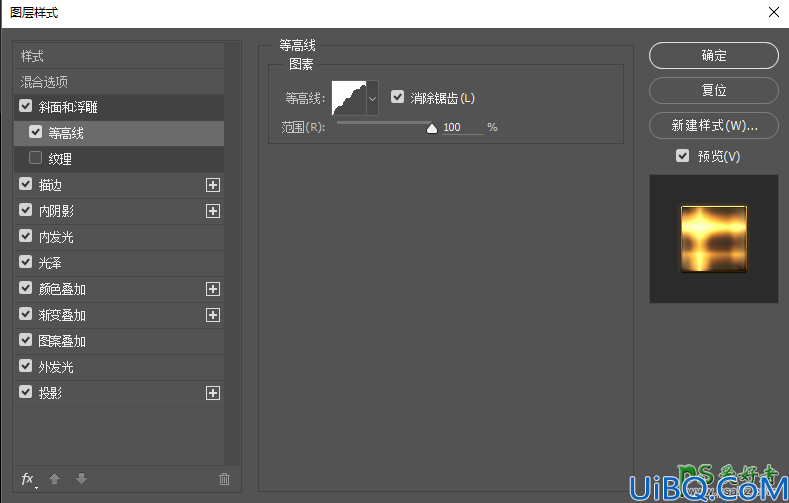Delete the effect with the trash icon
The image size is (789, 503).
point(224,479)
